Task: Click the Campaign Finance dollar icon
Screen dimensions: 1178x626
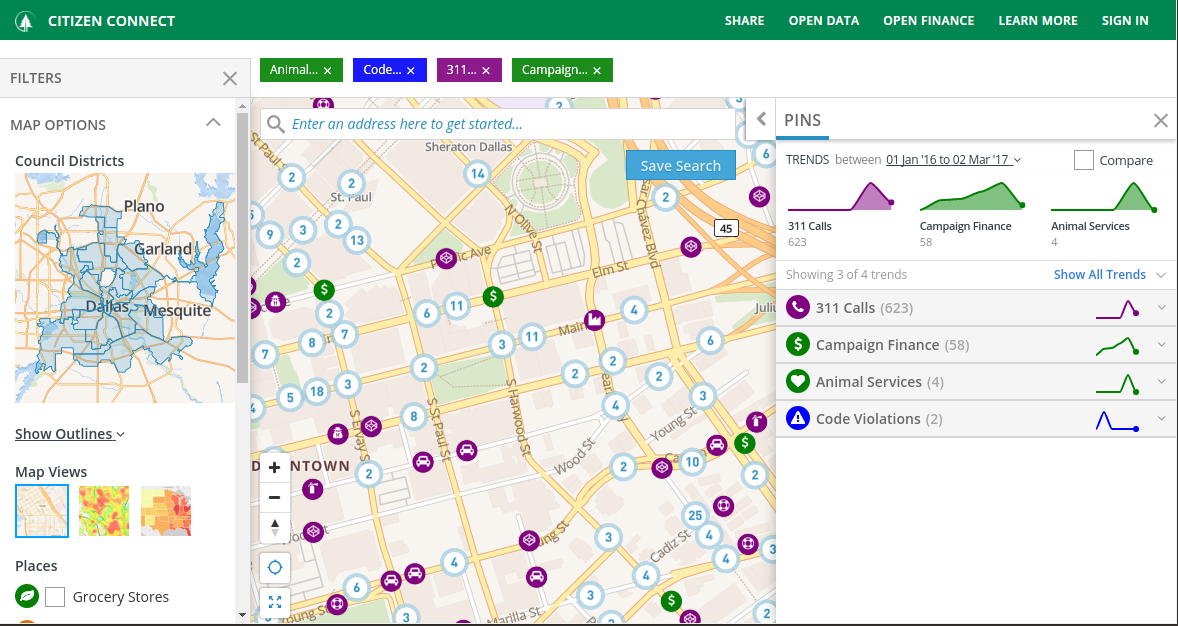Action: (797, 344)
